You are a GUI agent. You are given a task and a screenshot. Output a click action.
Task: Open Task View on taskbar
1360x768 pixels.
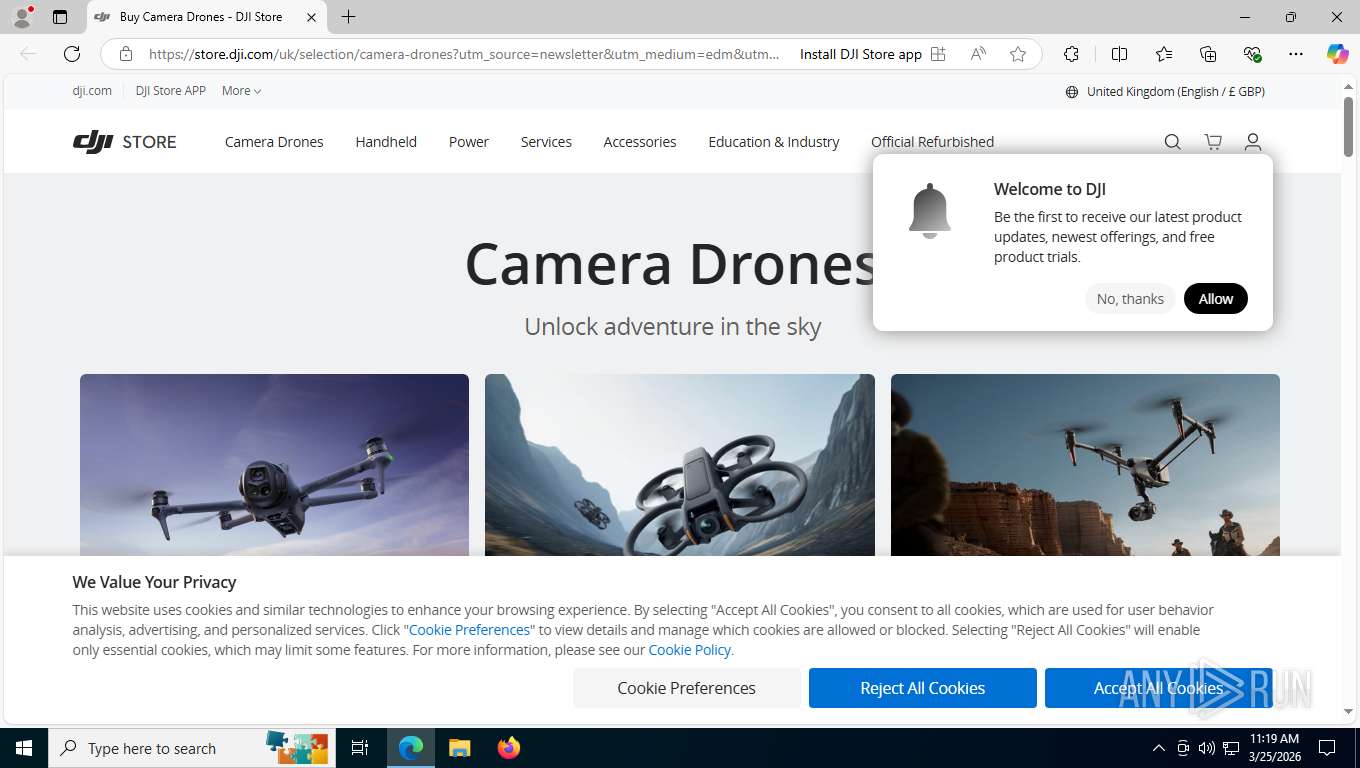(360, 748)
